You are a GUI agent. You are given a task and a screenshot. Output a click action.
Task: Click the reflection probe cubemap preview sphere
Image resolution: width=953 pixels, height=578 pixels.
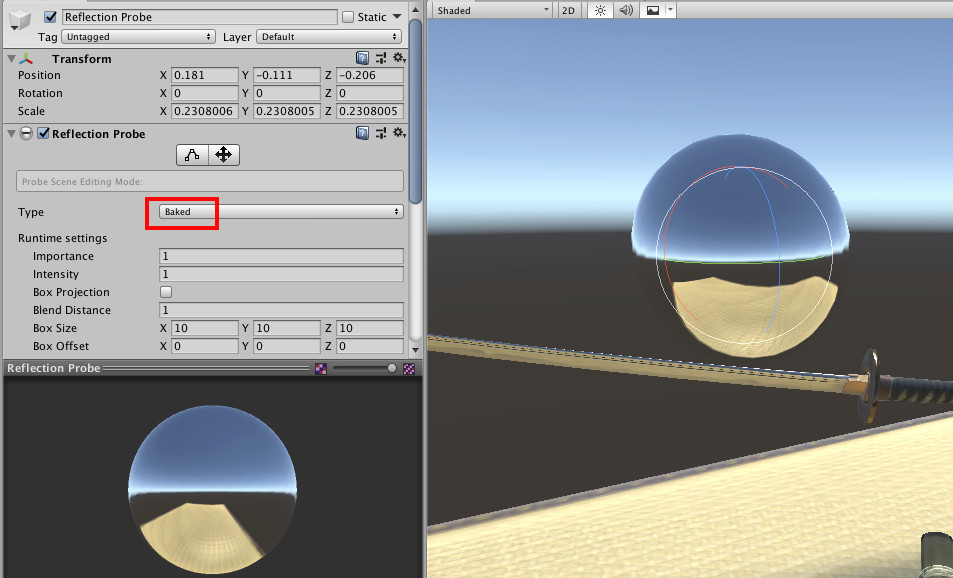[x=212, y=490]
